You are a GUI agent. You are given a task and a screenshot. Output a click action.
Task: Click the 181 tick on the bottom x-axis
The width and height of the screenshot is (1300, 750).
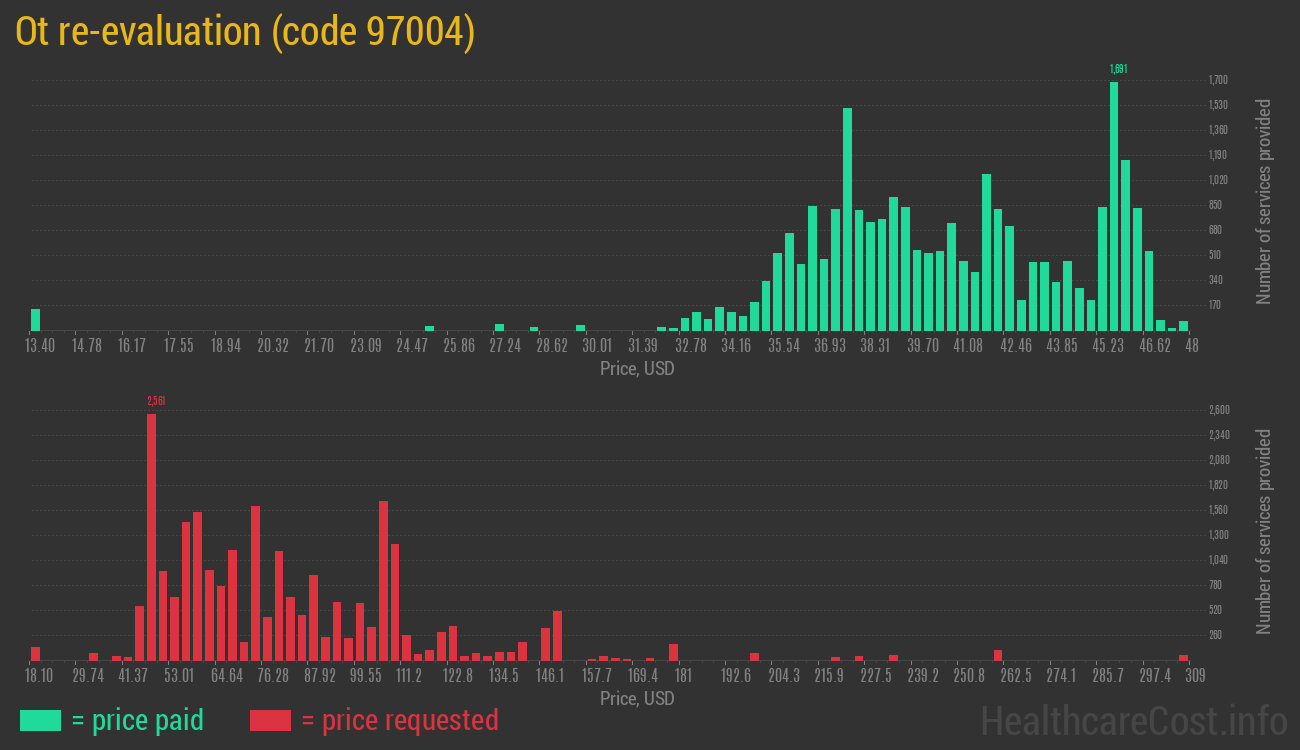click(683, 676)
